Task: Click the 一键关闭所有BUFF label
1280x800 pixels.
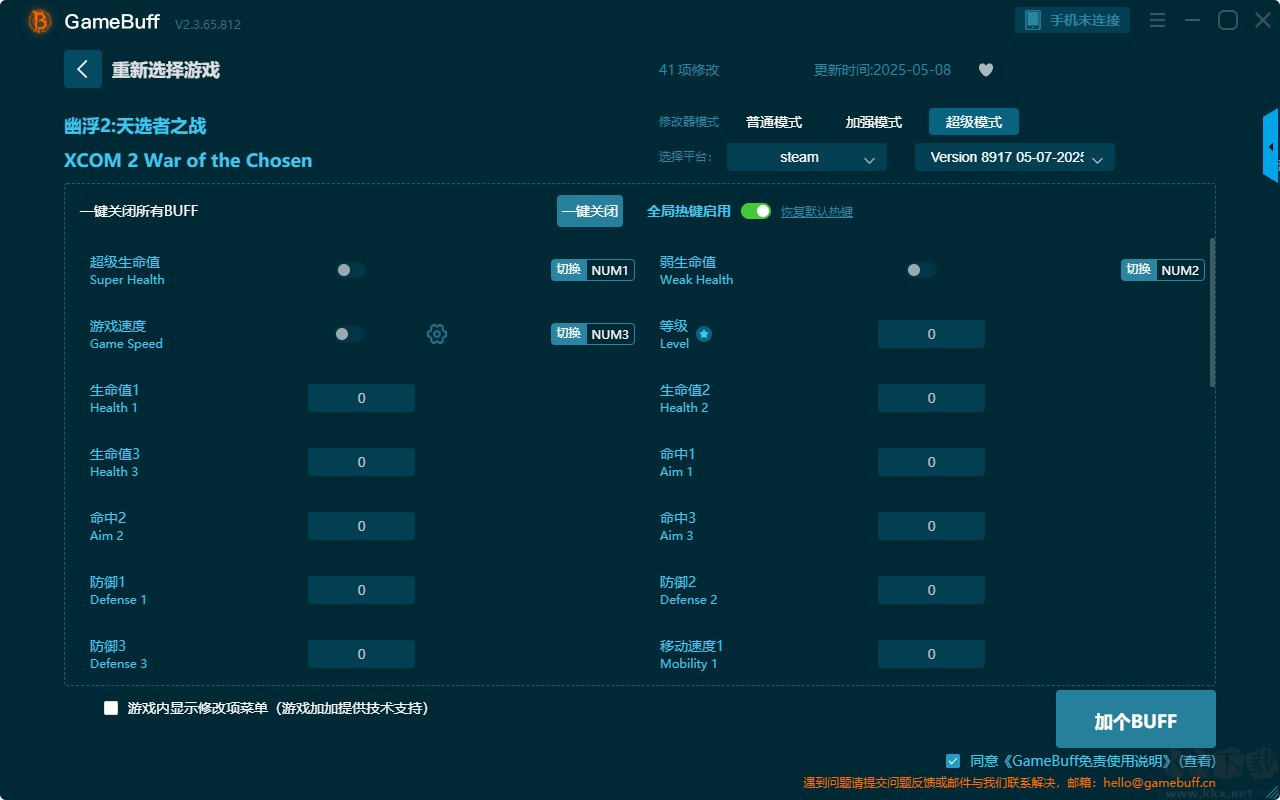Action: pyautogui.click(x=138, y=211)
